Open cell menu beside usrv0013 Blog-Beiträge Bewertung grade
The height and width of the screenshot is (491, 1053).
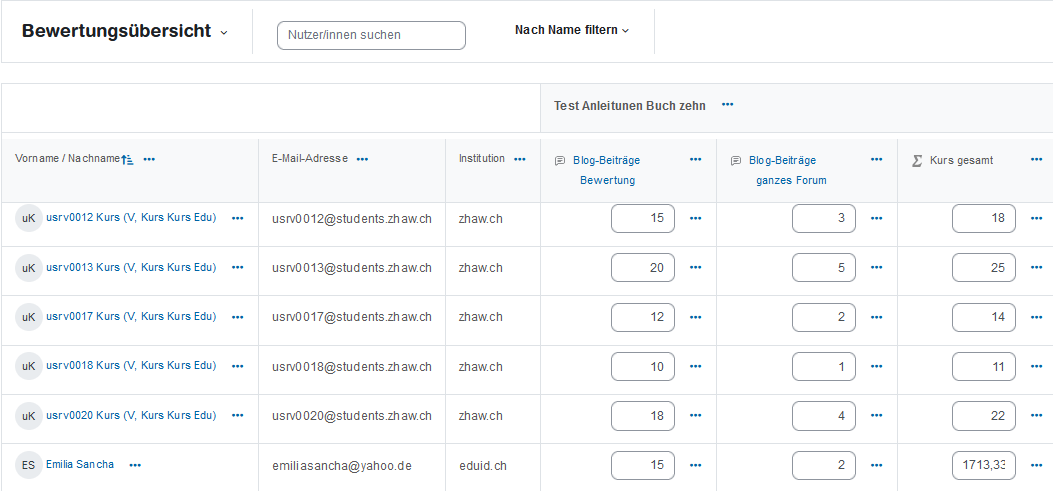(695, 268)
